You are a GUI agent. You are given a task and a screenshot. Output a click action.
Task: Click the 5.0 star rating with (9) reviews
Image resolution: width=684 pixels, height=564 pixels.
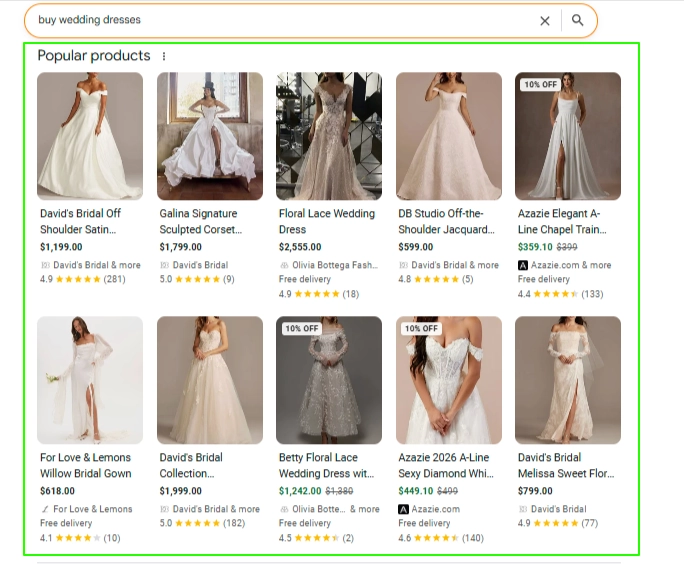point(197,279)
